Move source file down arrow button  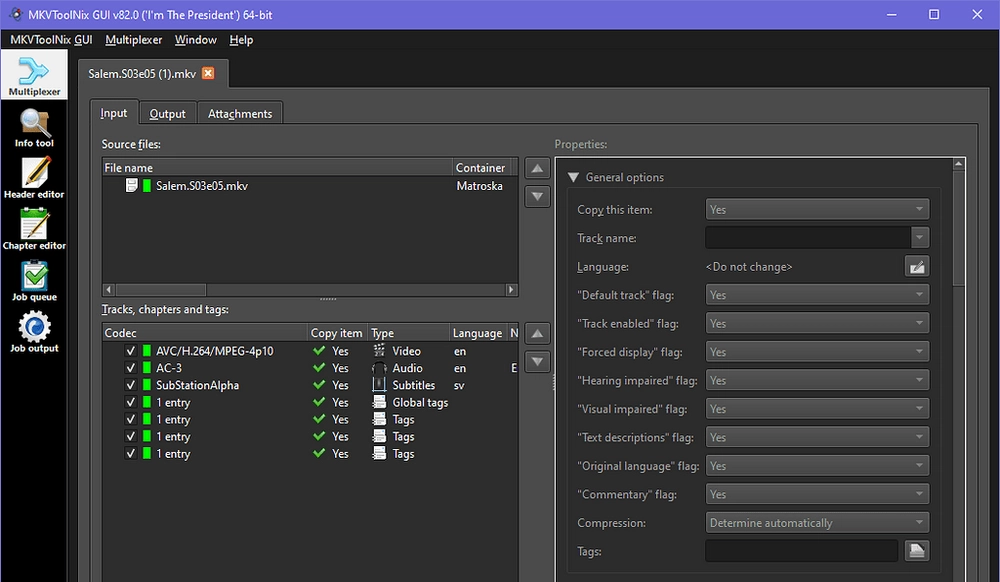pyautogui.click(x=537, y=196)
